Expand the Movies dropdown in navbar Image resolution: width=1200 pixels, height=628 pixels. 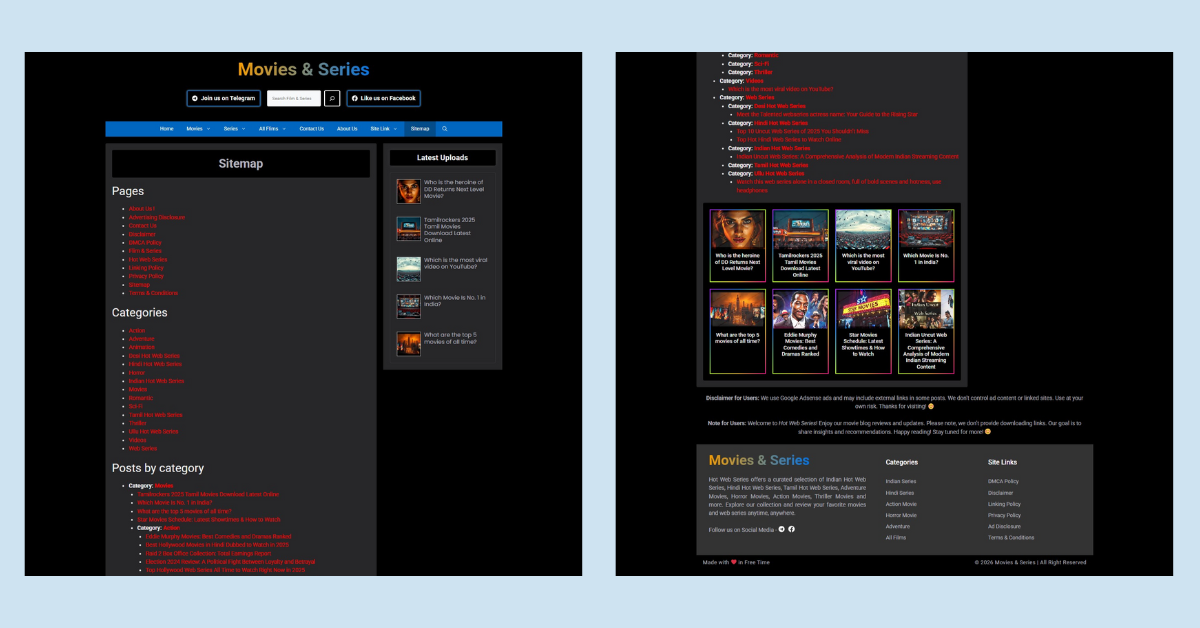[196, 129]
